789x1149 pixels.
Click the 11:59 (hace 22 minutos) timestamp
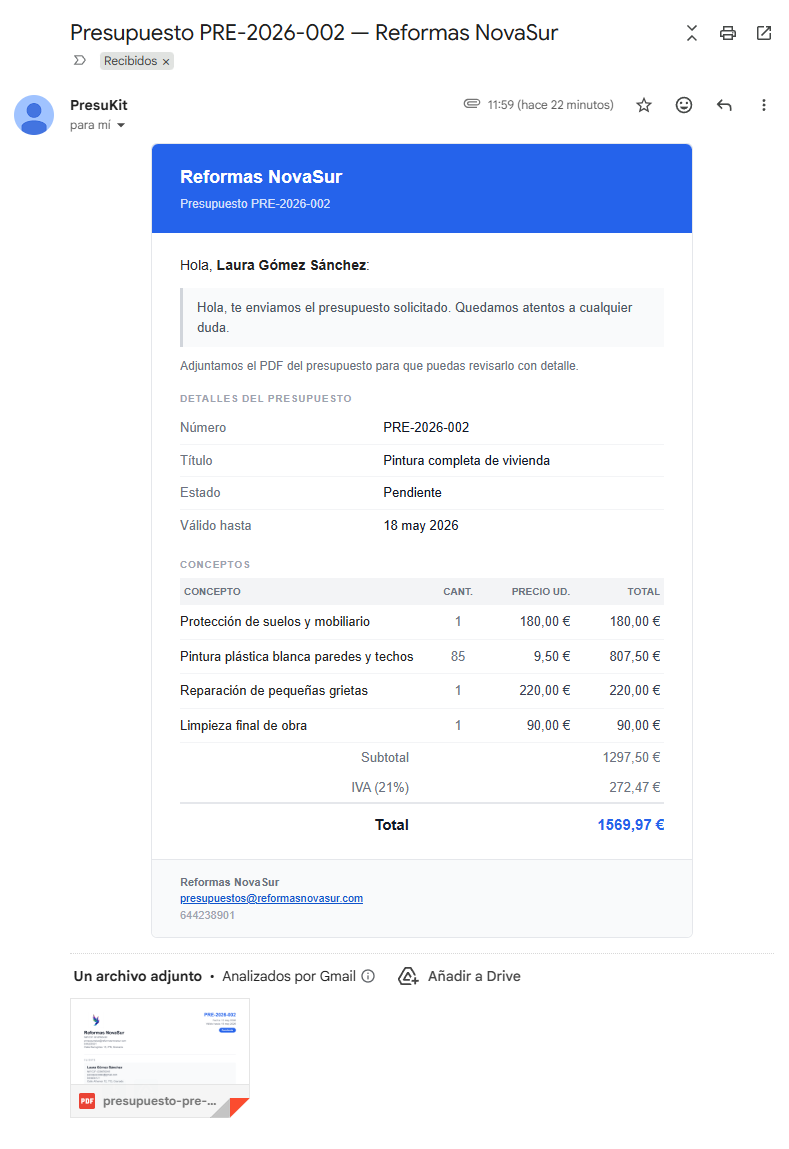click(x=550, y=105)
